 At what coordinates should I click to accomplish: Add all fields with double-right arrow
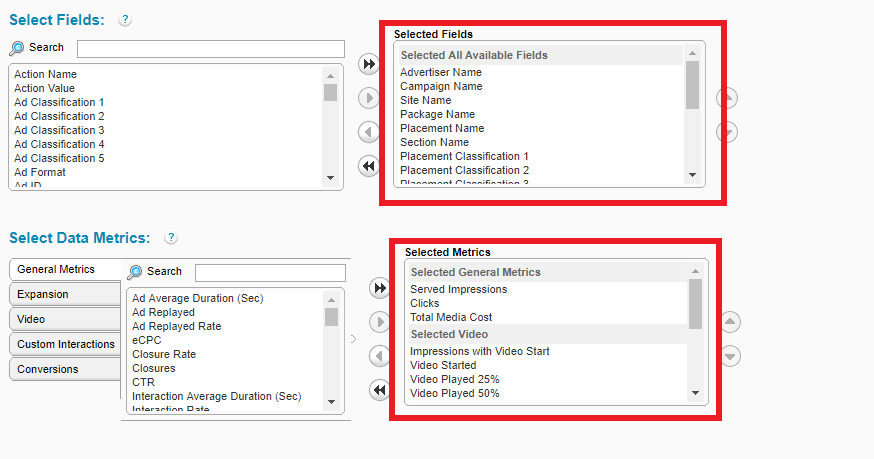pyautogui.click(x=368, y=64)
